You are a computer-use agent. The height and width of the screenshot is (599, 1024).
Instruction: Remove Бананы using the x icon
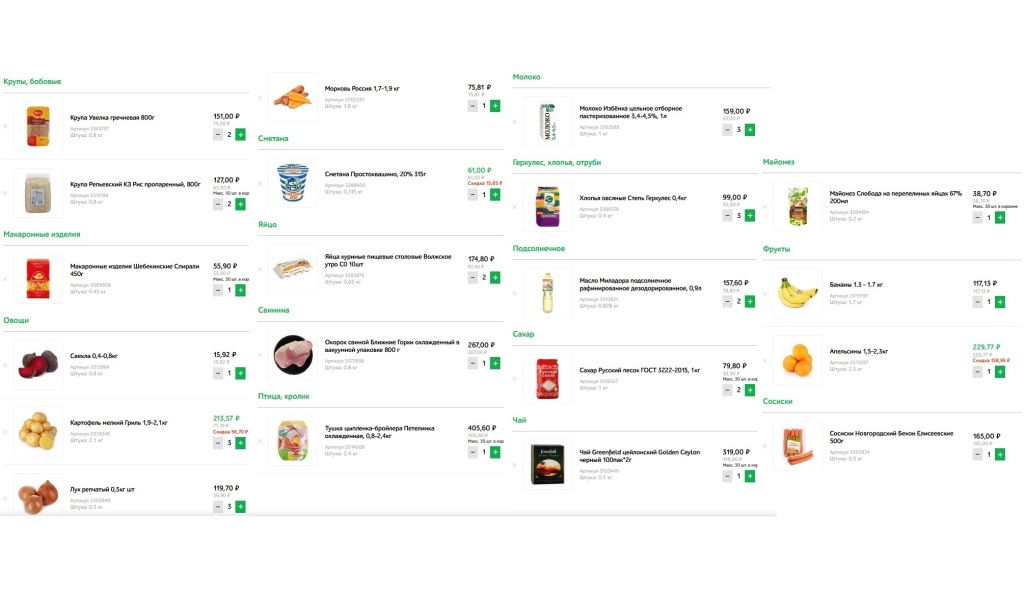[x=765, y=293]
